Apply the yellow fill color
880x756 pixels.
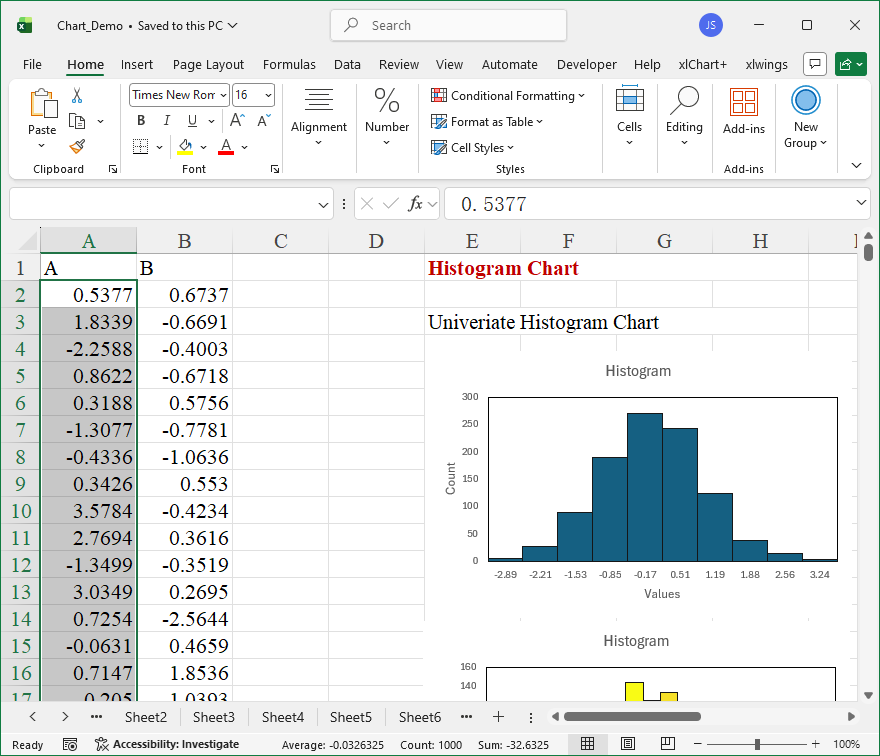185,147
